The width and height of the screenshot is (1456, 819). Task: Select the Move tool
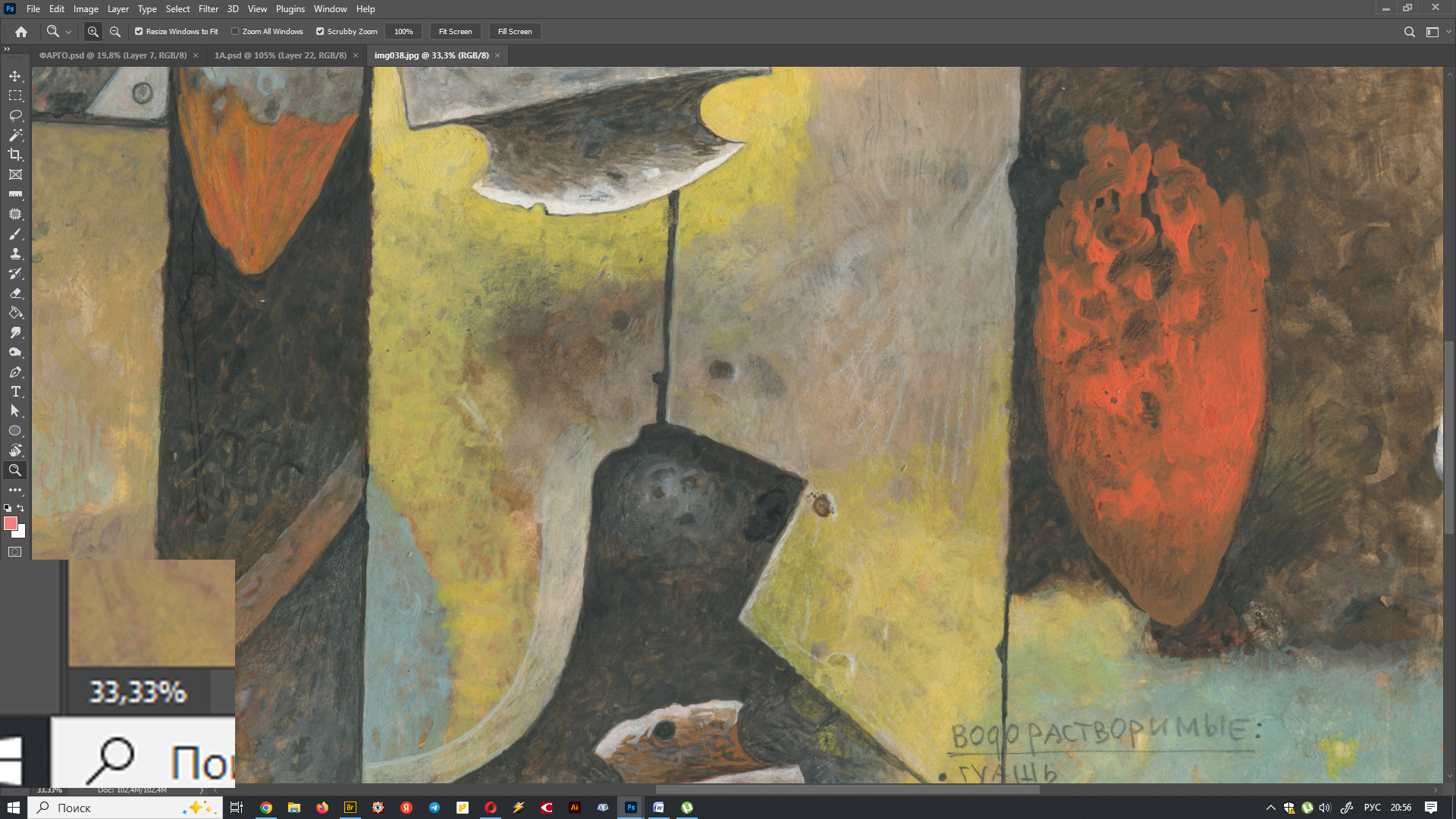pyautogui.click(x=15, y=76)
